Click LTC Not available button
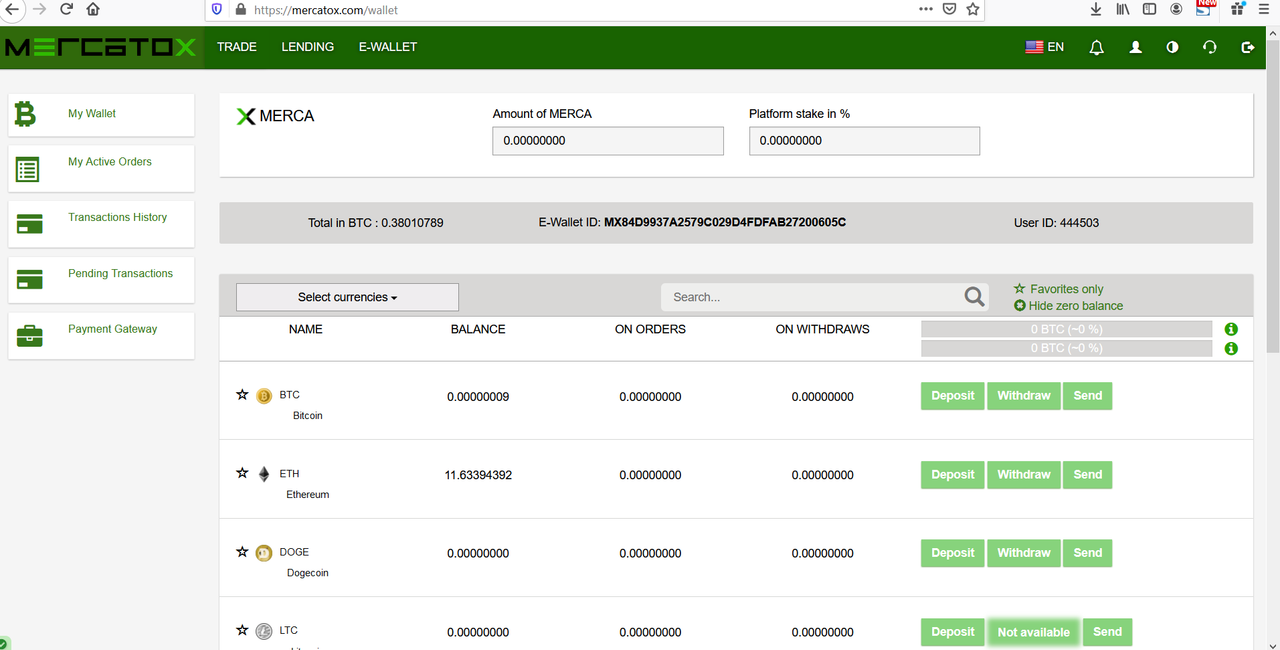This screenshot has height=650, width=1280. click(1034, 632)
